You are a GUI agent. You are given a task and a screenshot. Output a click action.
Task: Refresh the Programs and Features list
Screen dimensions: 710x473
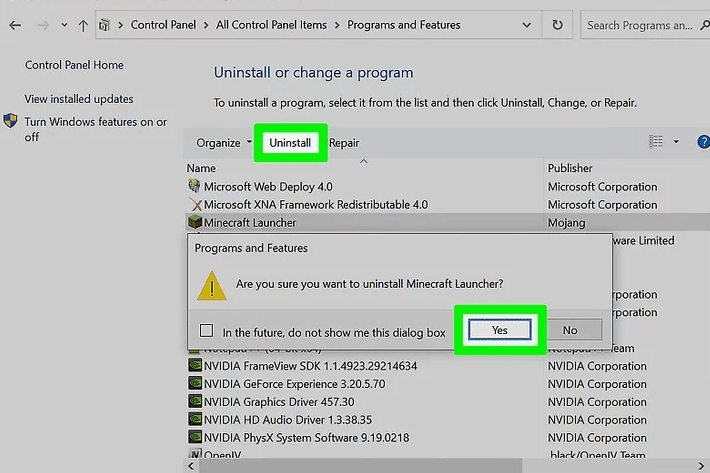click(x=557, y=25)
